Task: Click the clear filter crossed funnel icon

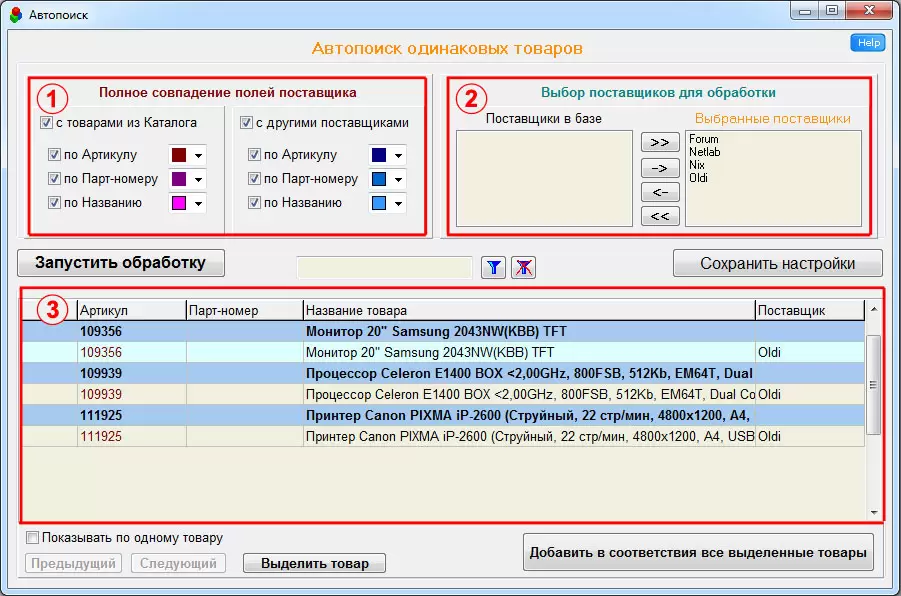Action: tap(523, 267)
